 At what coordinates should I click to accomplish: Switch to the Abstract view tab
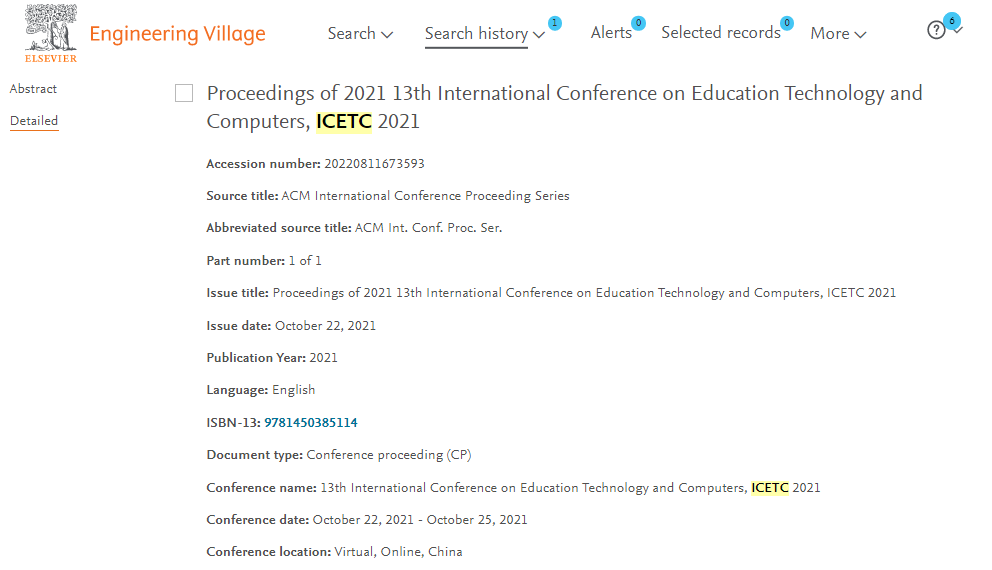33,89
